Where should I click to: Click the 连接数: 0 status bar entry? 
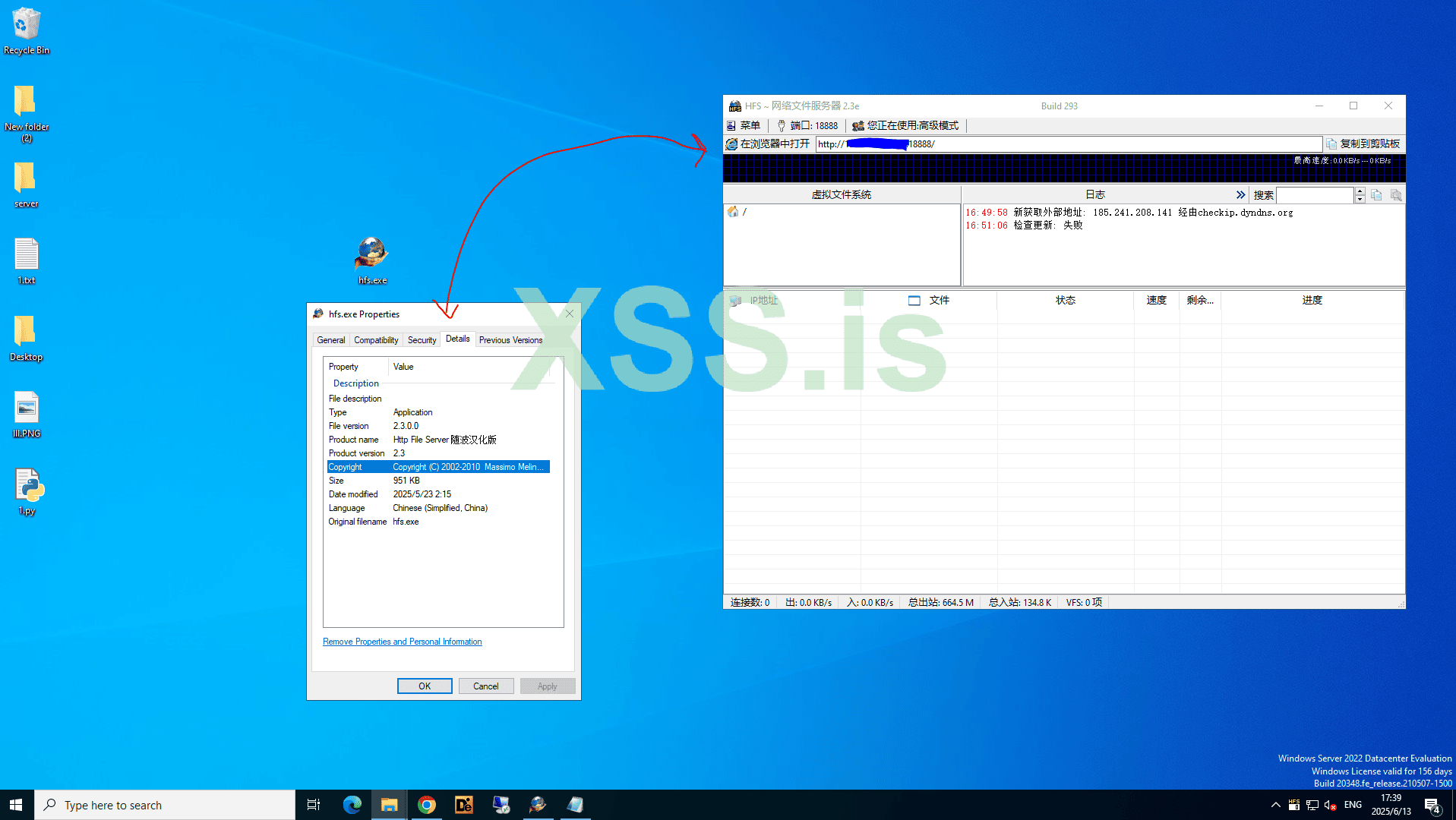point(750,602)
